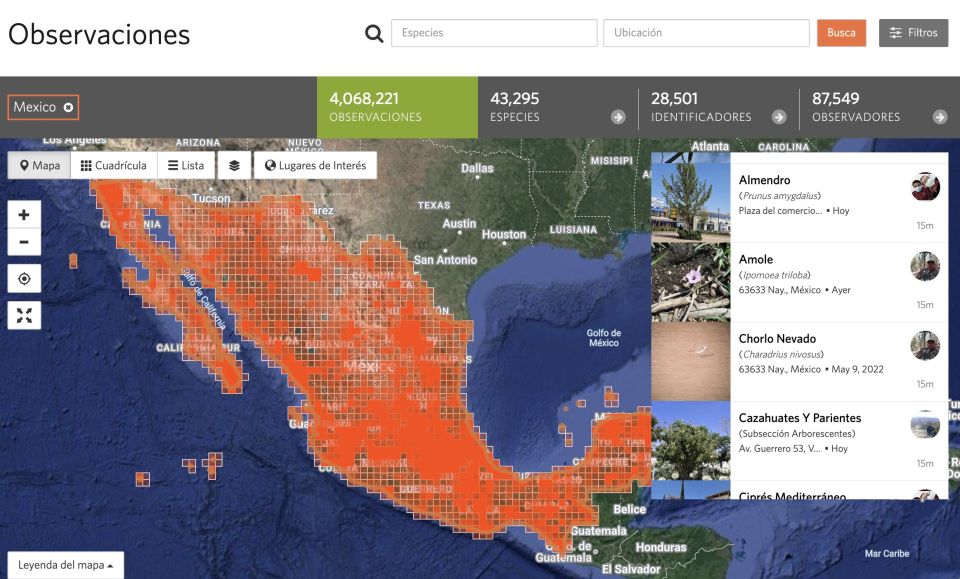Open the Amole flower thumbnail
The width and height of the screenshot is (960, 579).
click(691, 282)
